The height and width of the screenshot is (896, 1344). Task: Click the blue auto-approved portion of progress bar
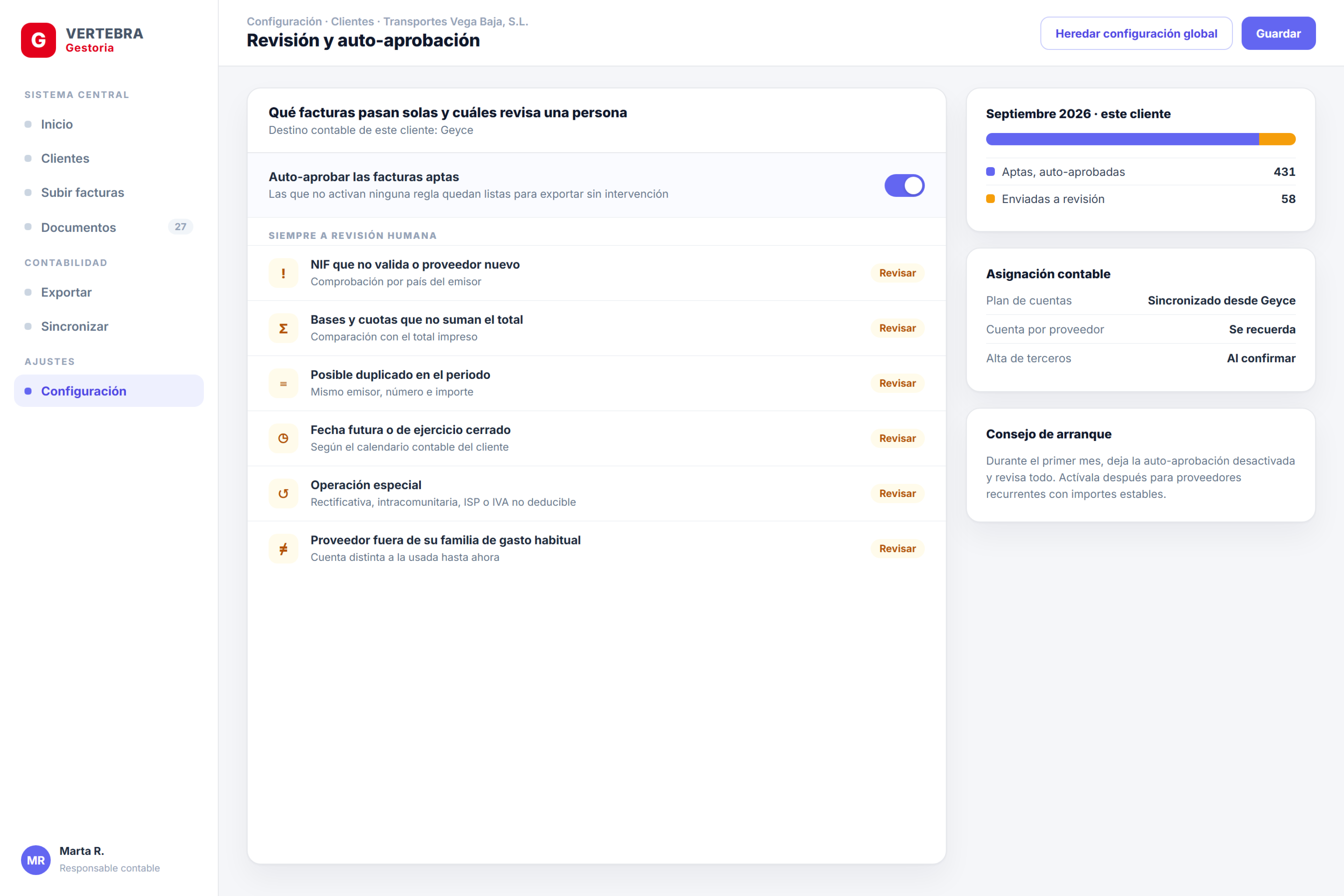point(1122,139)
